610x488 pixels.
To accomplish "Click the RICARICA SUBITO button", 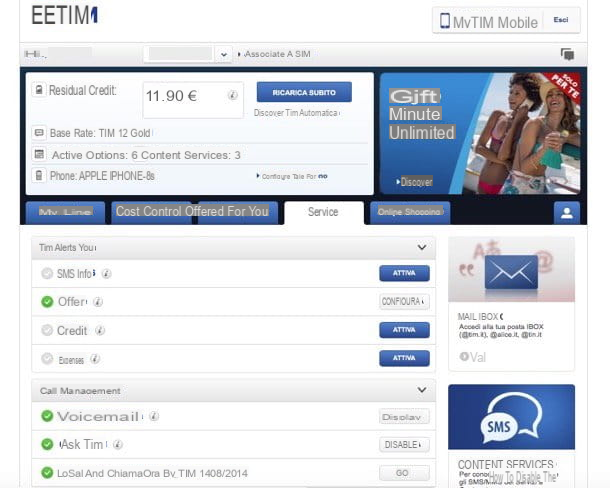I will (x=304, y=92).
